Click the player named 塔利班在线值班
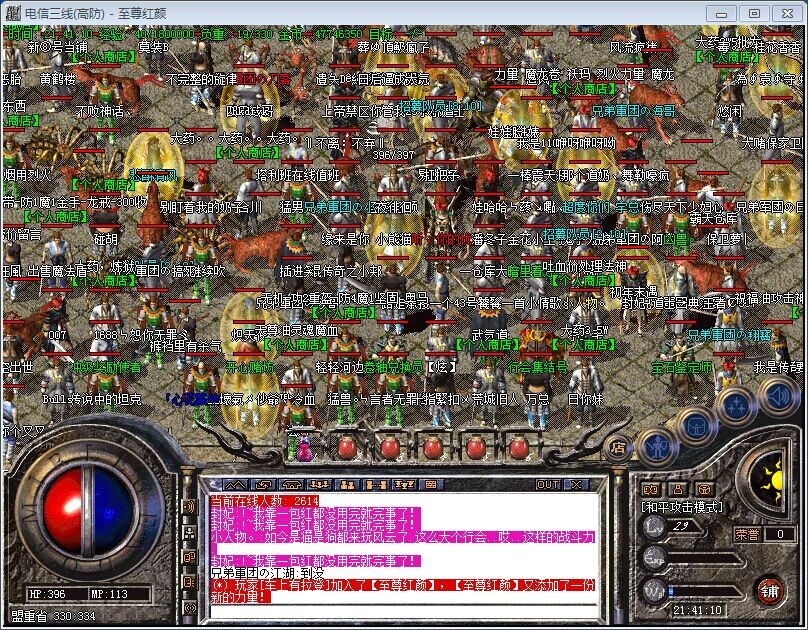 [297, 175]
